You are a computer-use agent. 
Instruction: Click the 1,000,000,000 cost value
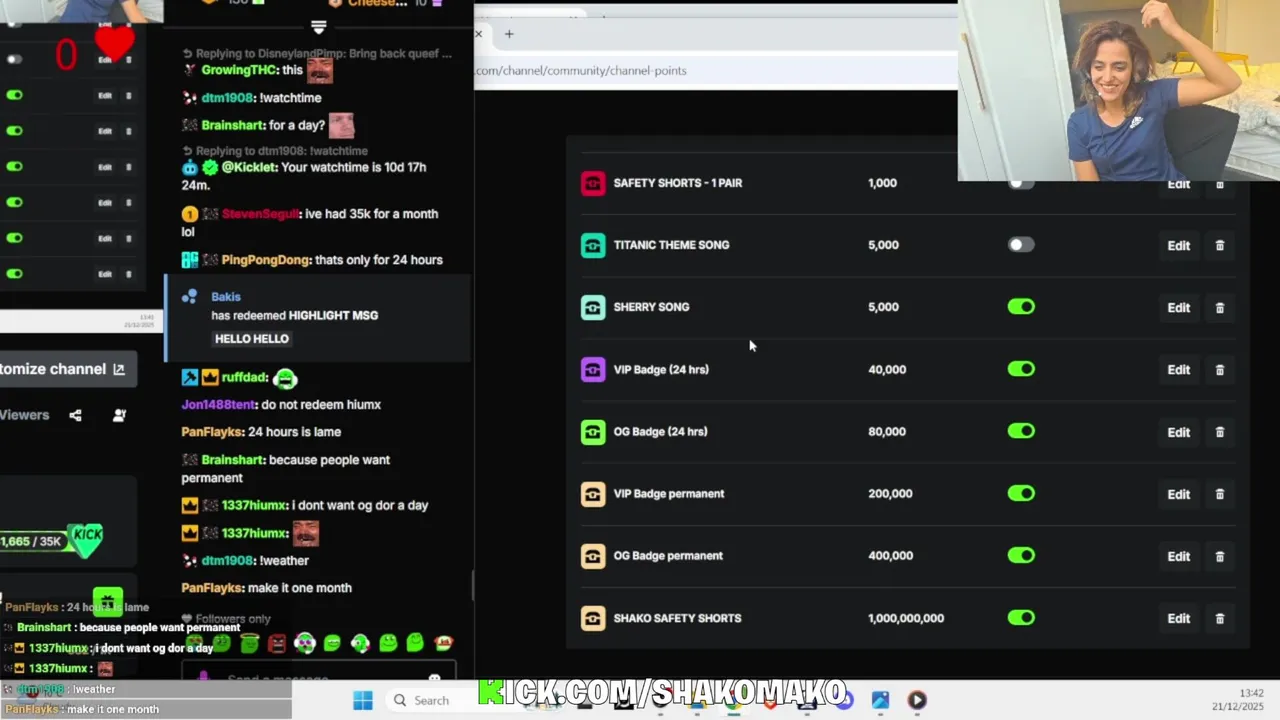906,618
